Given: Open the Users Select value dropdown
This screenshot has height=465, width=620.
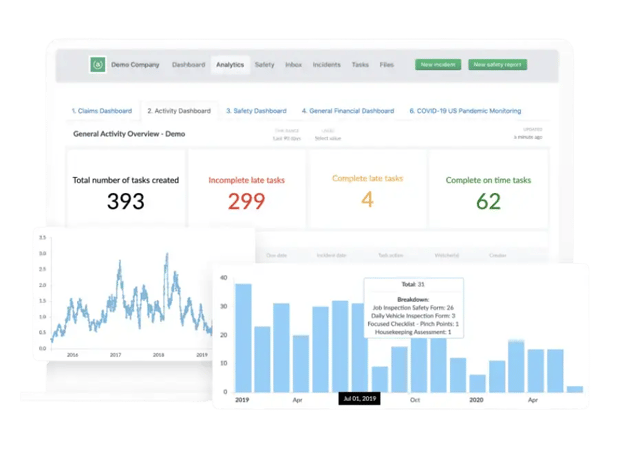Looking at the screenshot, I should click(328, 138).
